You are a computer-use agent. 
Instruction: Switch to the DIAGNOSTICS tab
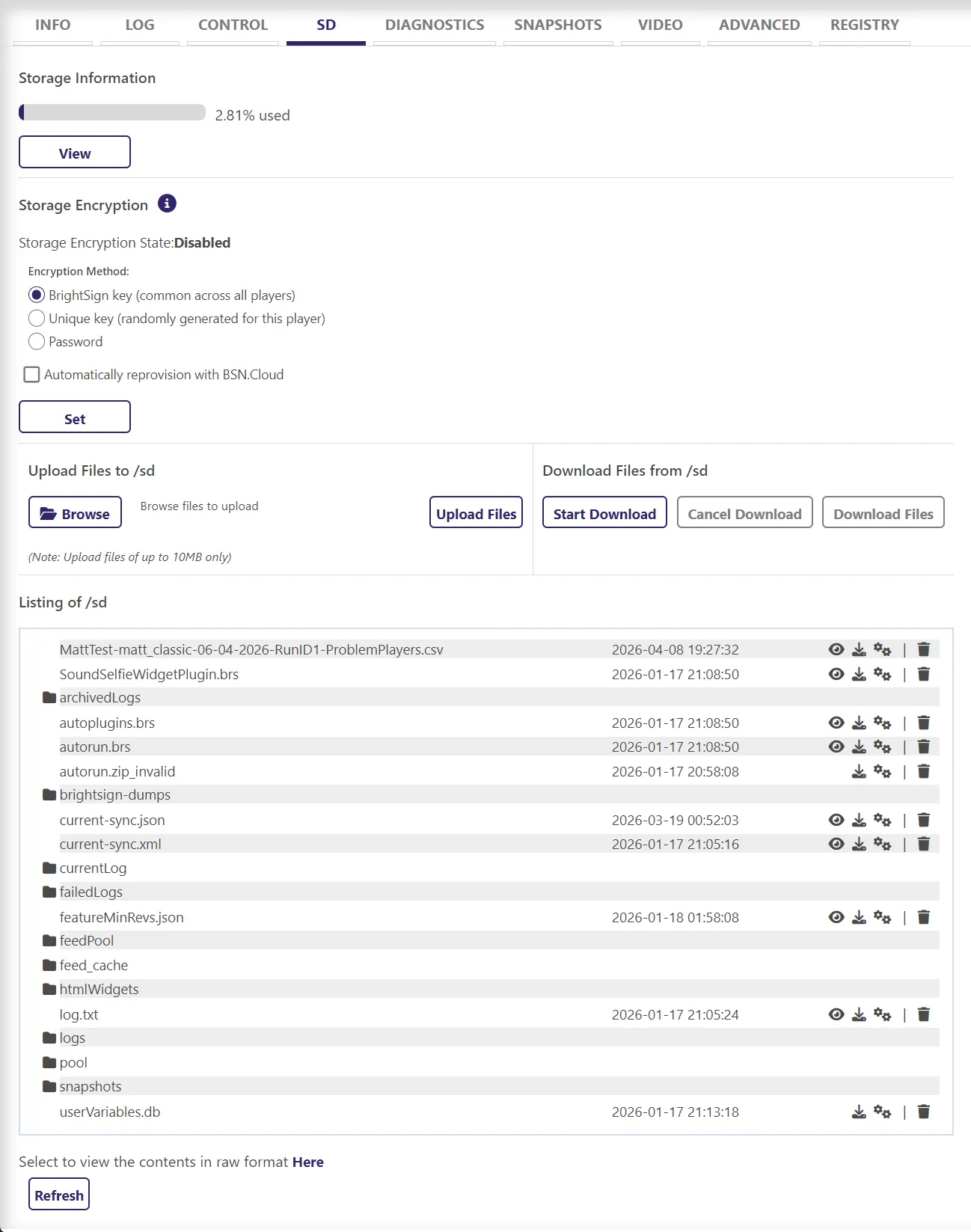pos(435,25)
